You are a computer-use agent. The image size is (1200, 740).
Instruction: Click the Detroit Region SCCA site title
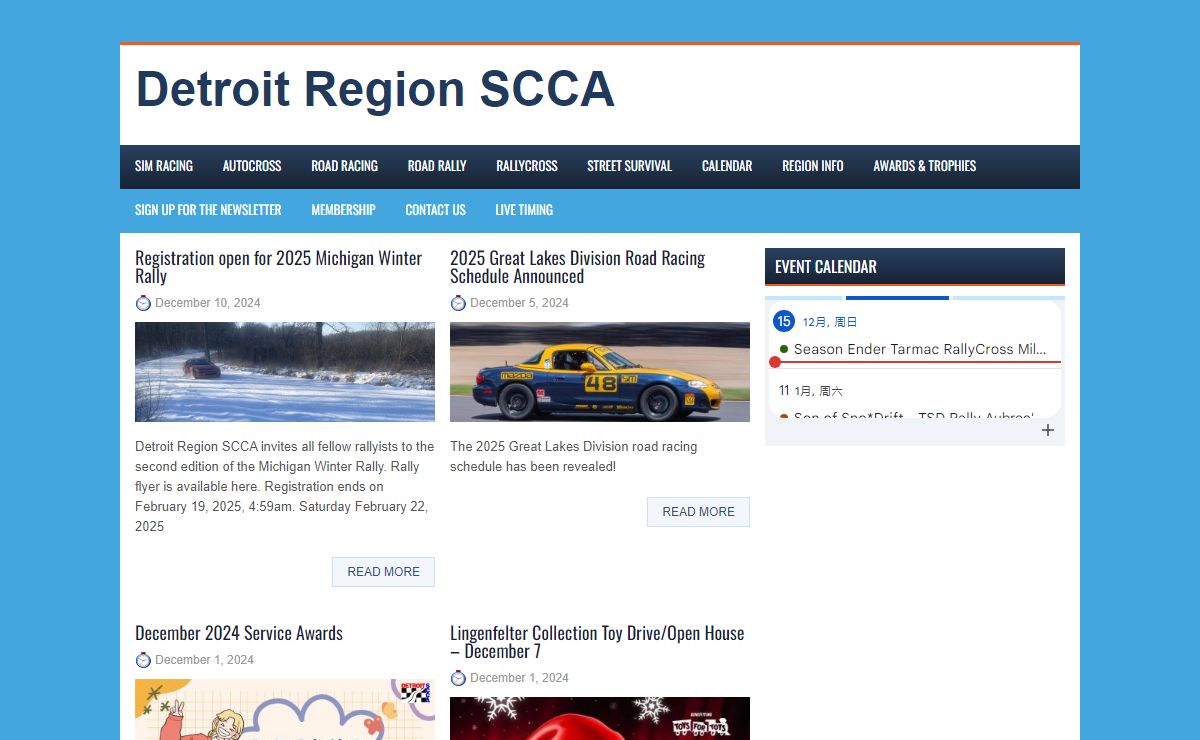click(375, 89)
